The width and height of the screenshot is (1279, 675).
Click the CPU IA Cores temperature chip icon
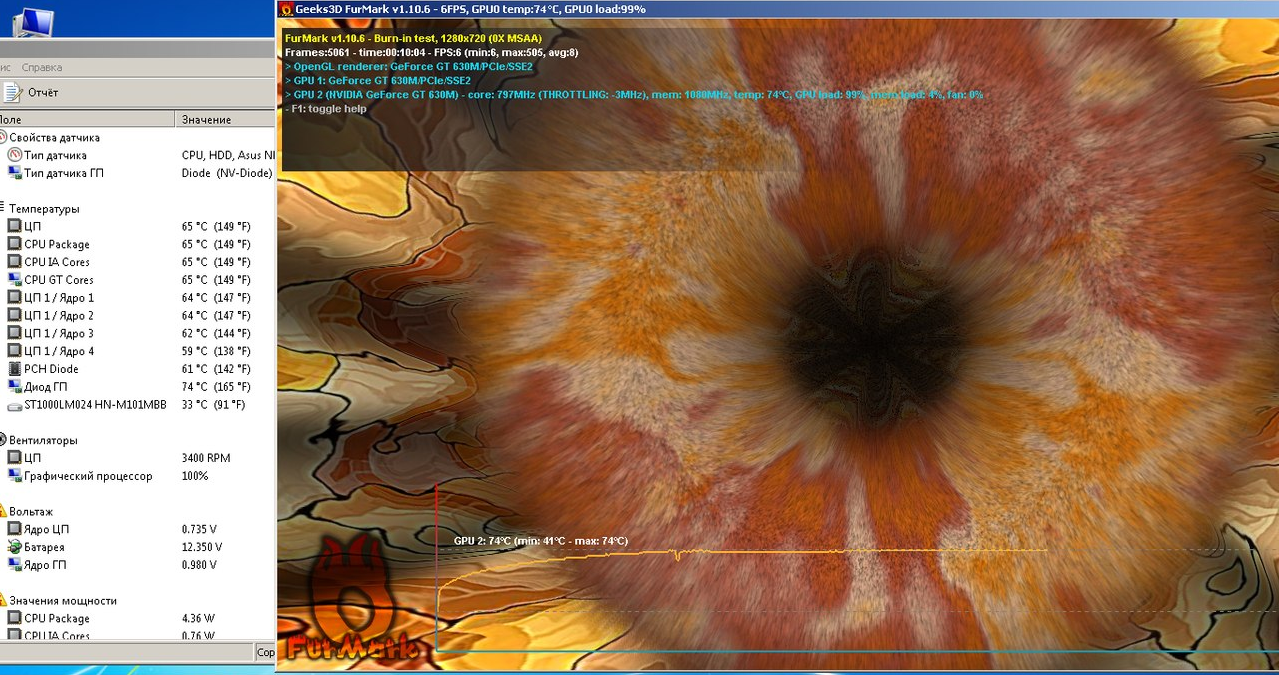[14, 262]
